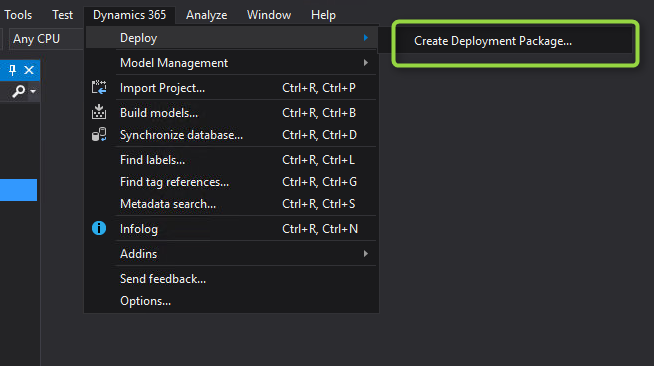The width and height of the screenshot is (654, 366).
Task: Open the Analyze menu
Action: [x=206, y=15]
